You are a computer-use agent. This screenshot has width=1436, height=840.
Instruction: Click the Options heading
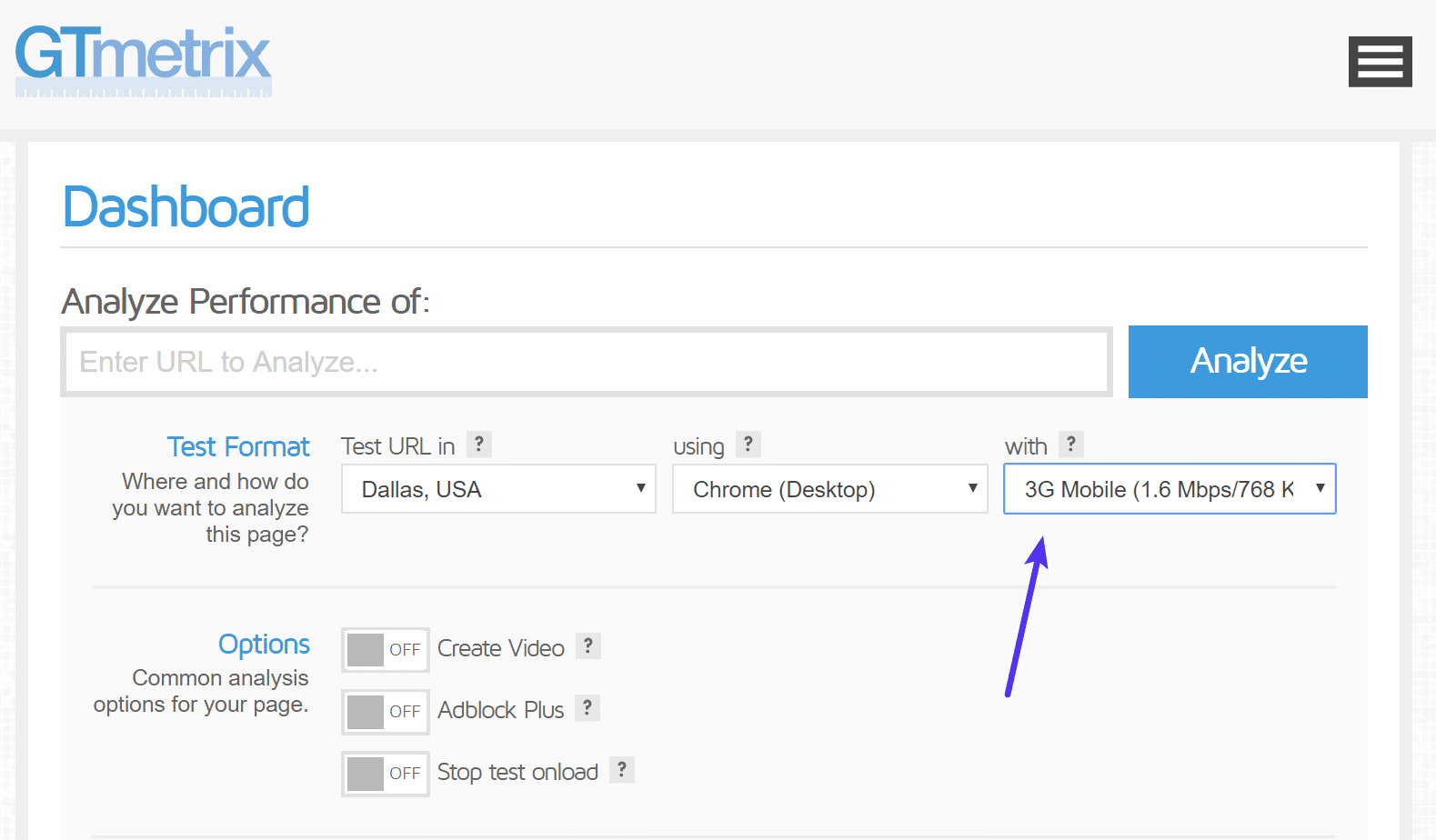click(264, 645)
